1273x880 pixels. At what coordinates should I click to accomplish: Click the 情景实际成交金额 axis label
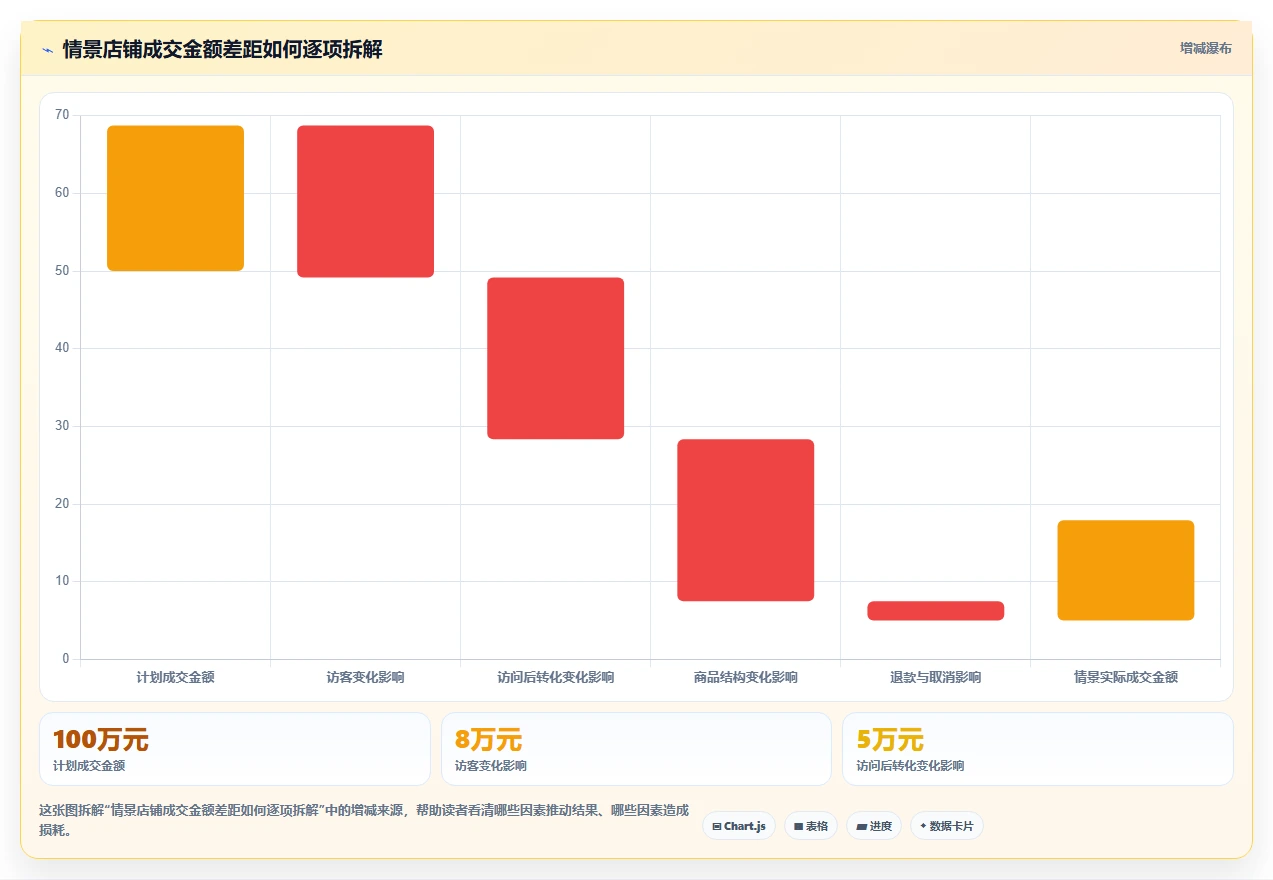tap(1125, 677)
